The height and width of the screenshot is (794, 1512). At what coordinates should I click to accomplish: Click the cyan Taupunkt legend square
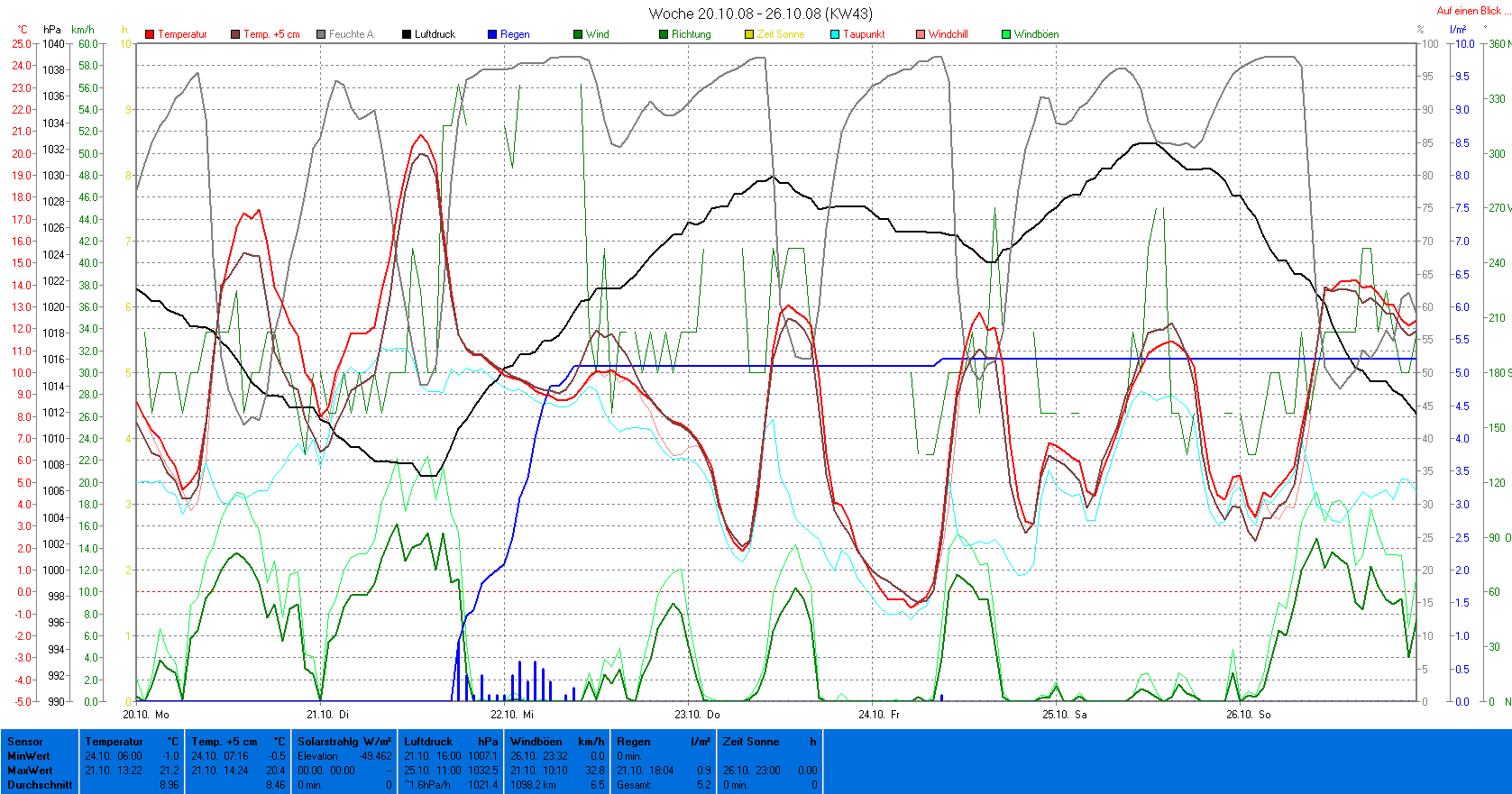[835, 34]
